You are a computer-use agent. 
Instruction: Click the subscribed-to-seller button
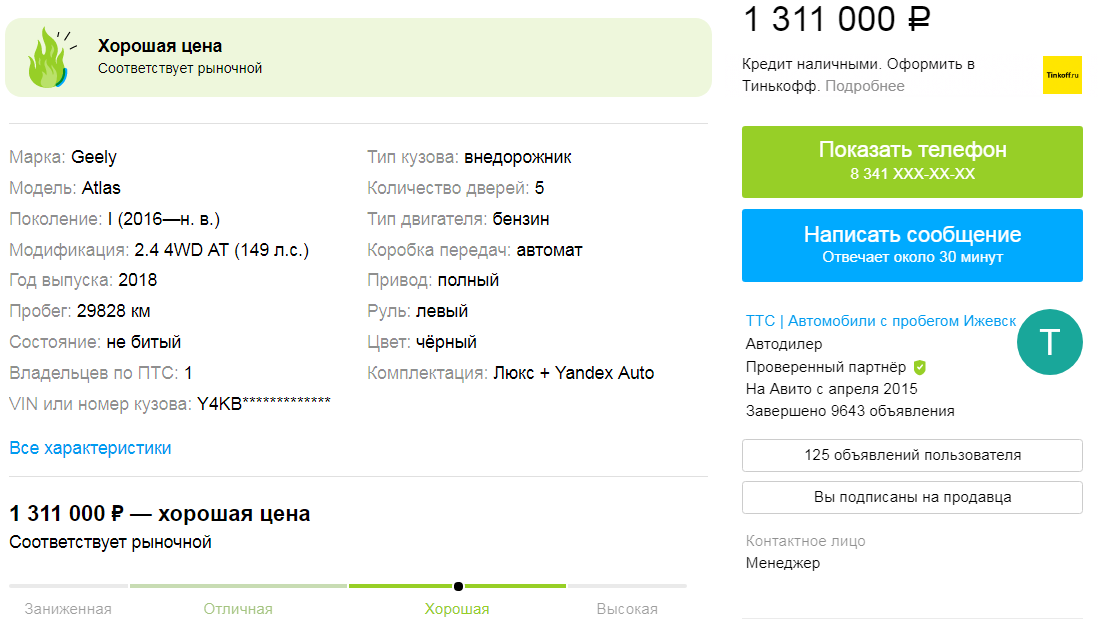(x=912, y=497)
